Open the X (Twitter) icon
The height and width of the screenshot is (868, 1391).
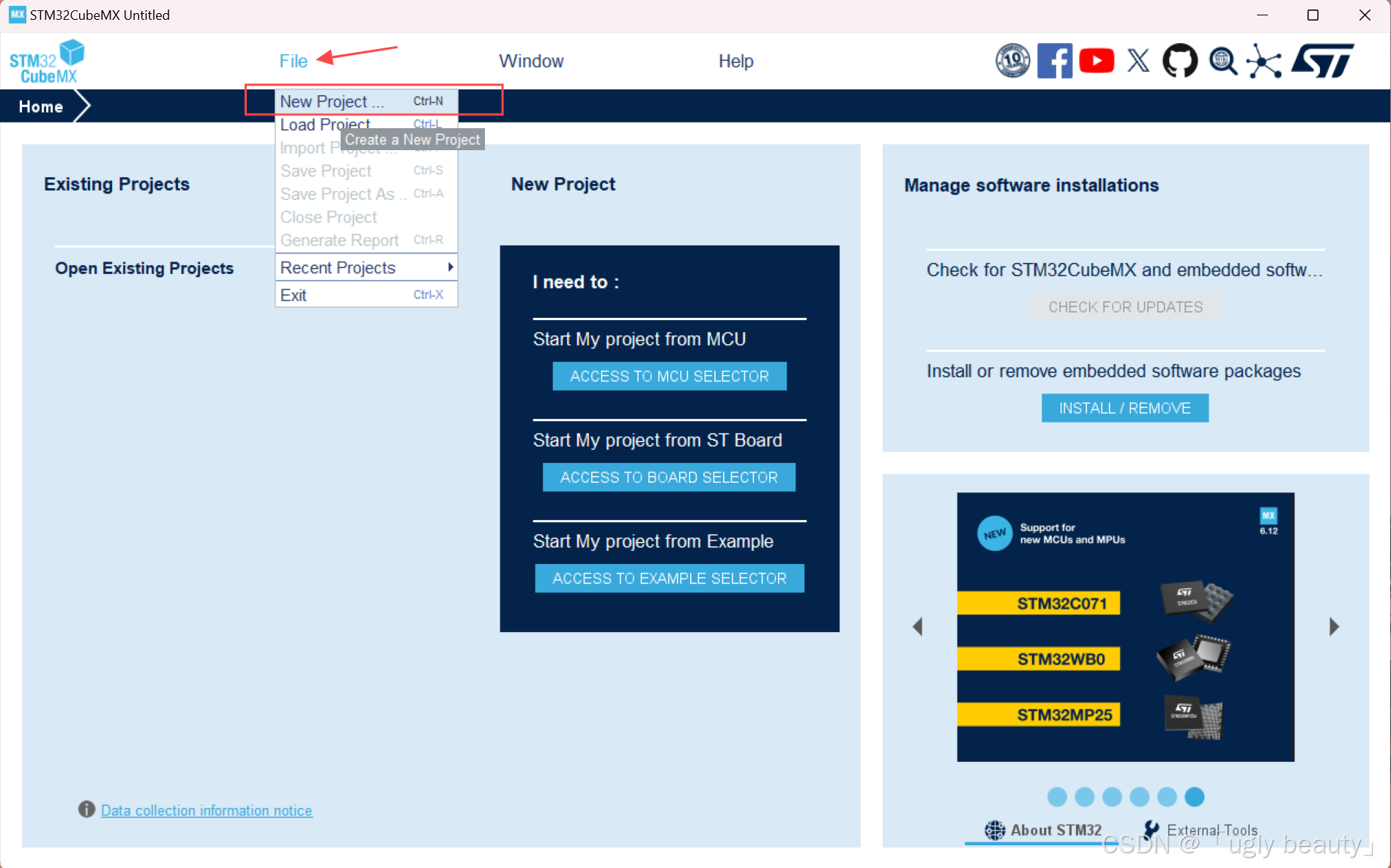pos(1138,61)
